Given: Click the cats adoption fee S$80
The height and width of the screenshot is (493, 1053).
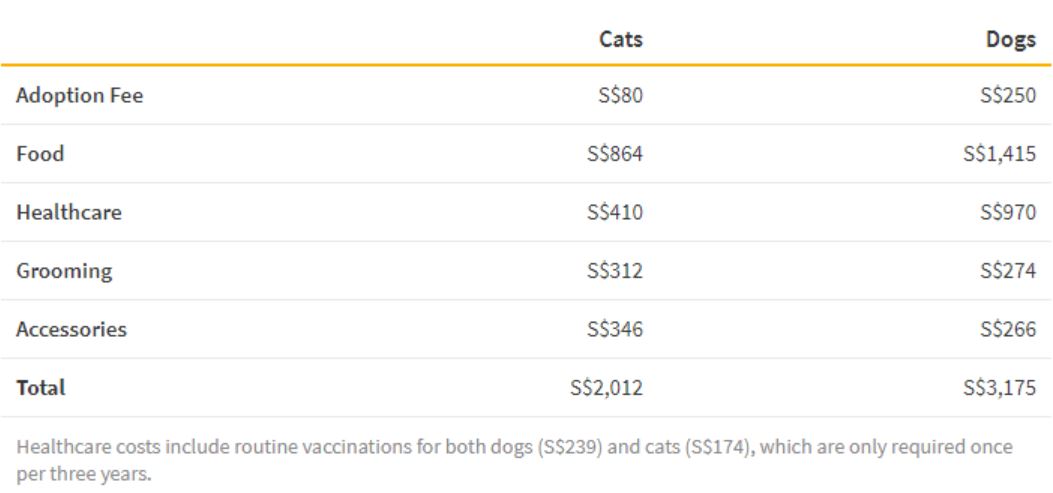Looking at the screenshot, I should click(621, 96).
